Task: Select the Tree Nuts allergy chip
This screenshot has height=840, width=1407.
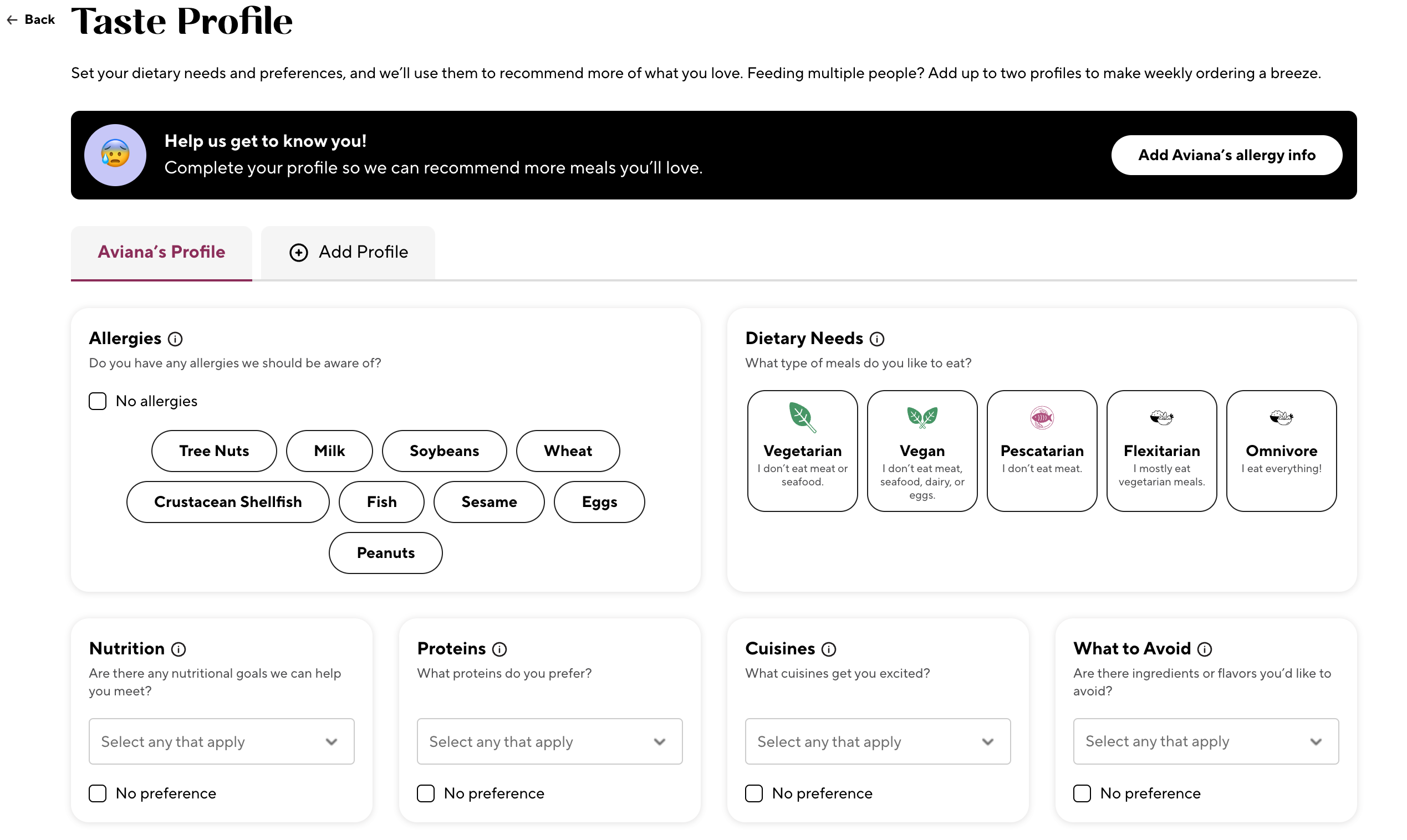Action: [214, 451]
